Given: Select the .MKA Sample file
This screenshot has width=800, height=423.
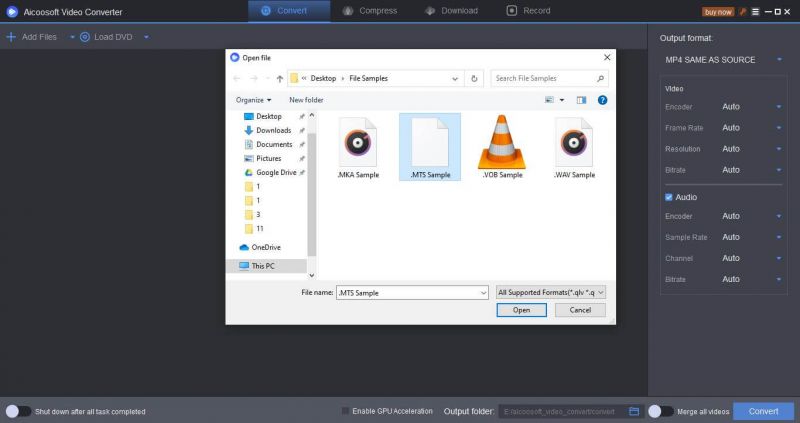Looking at the screenshot, I should (358, 148).
